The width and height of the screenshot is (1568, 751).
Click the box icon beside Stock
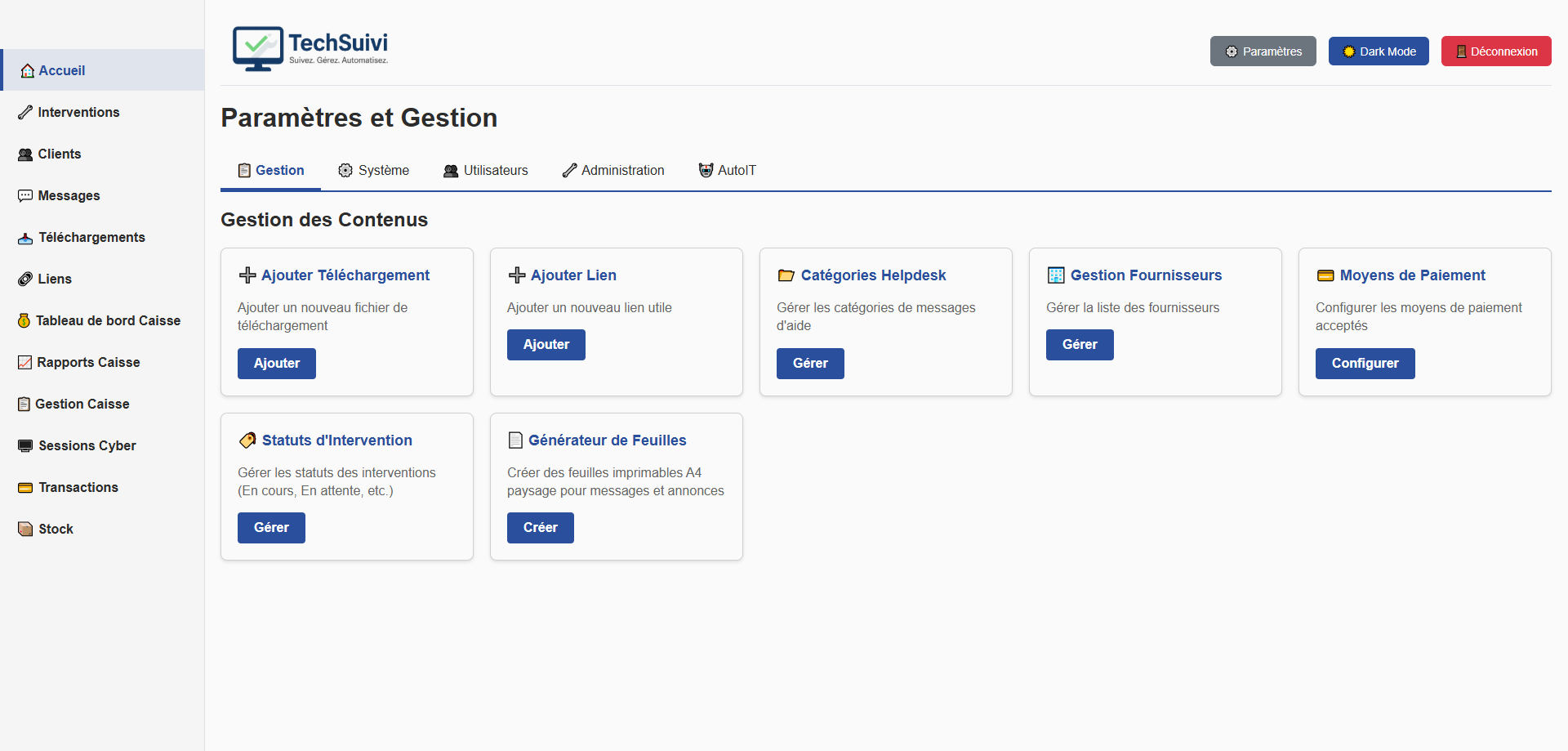click(x=25, y=530)
